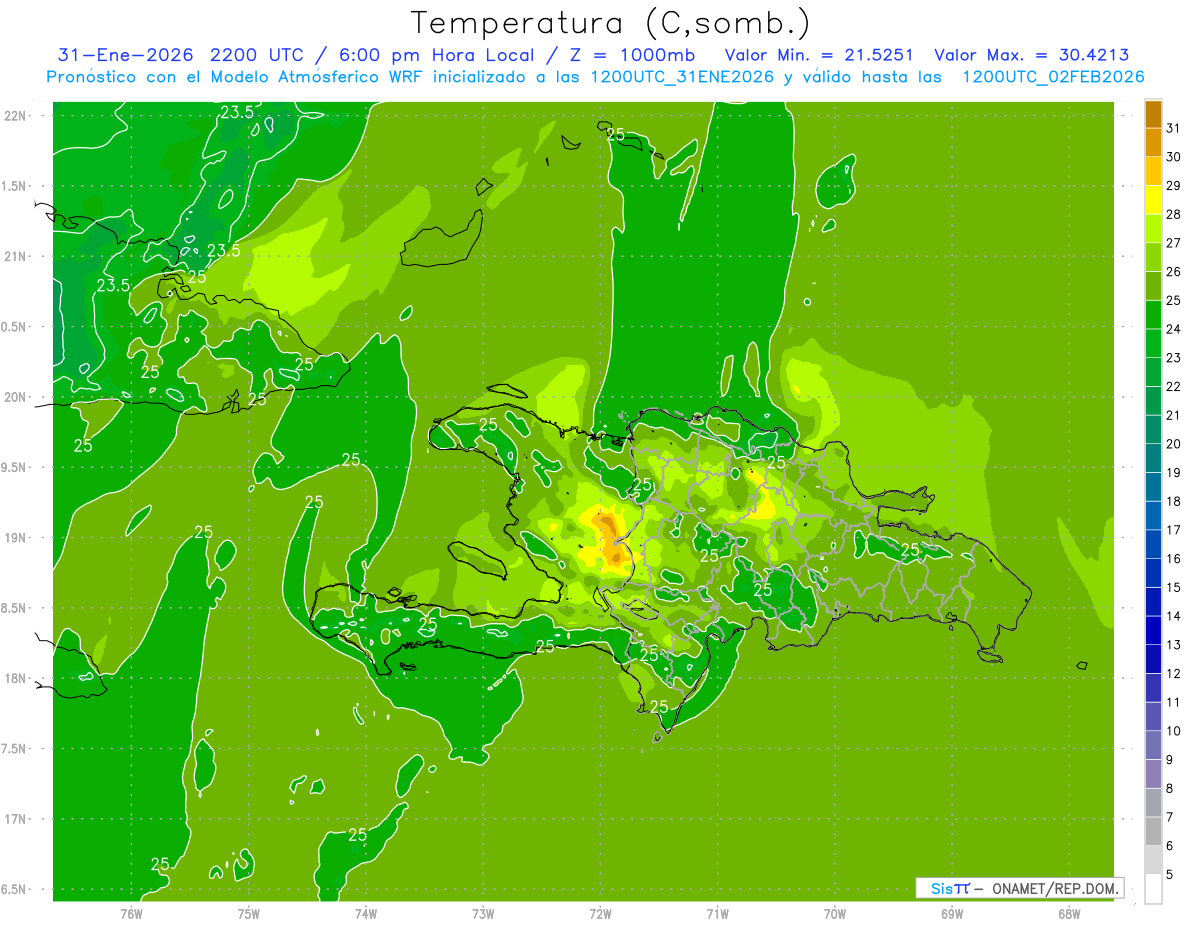Screen dimensions: 1200x927
Task: Select the 'Valor Min. = 21.5251' readout
Action: click(819, 55)
